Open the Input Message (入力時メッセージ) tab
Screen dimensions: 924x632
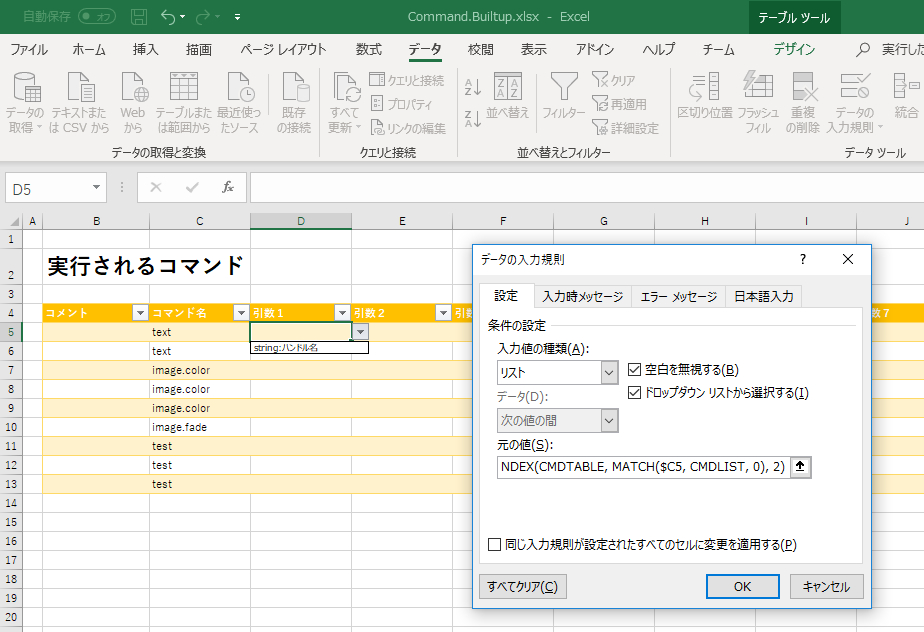pyautogui.click(x=583, y=297)
